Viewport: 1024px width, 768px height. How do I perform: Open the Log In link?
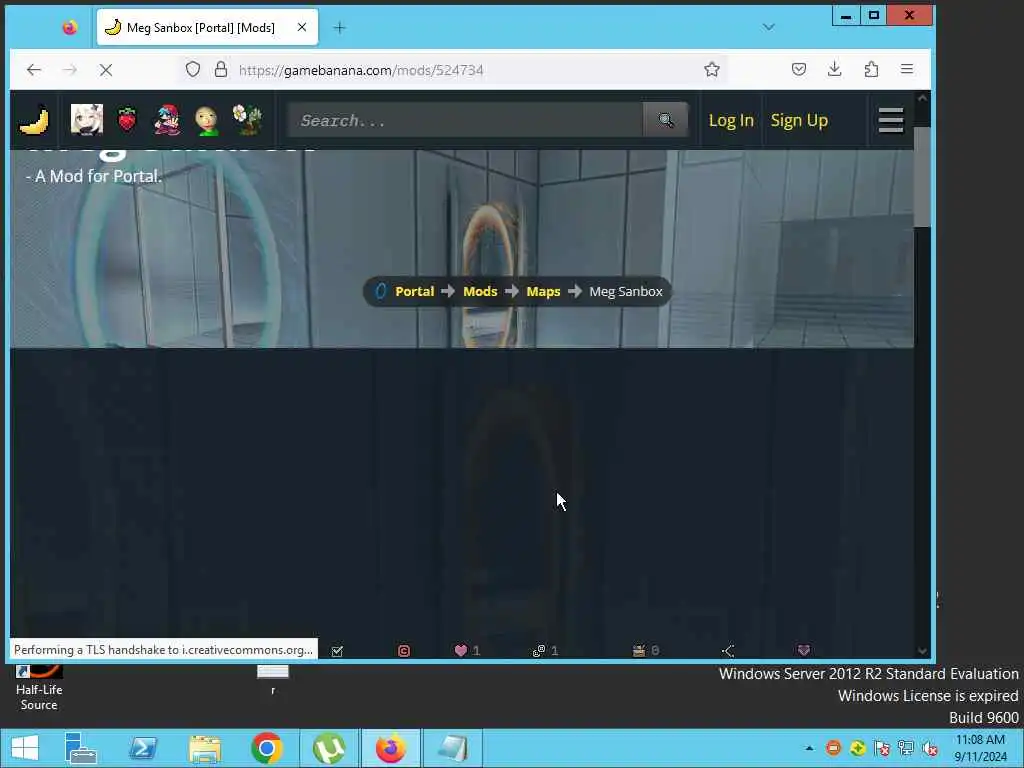click(x=731, y=120)
